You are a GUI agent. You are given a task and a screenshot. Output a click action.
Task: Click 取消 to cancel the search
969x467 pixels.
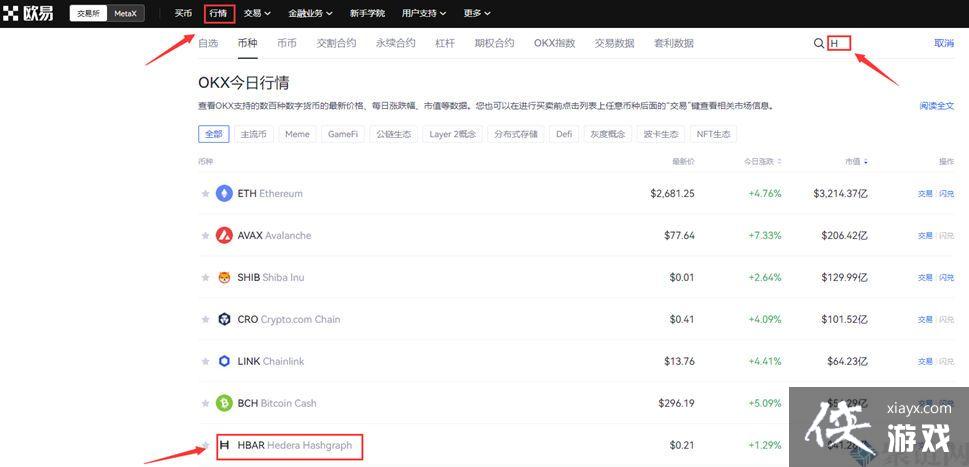[x=943, y=44]
